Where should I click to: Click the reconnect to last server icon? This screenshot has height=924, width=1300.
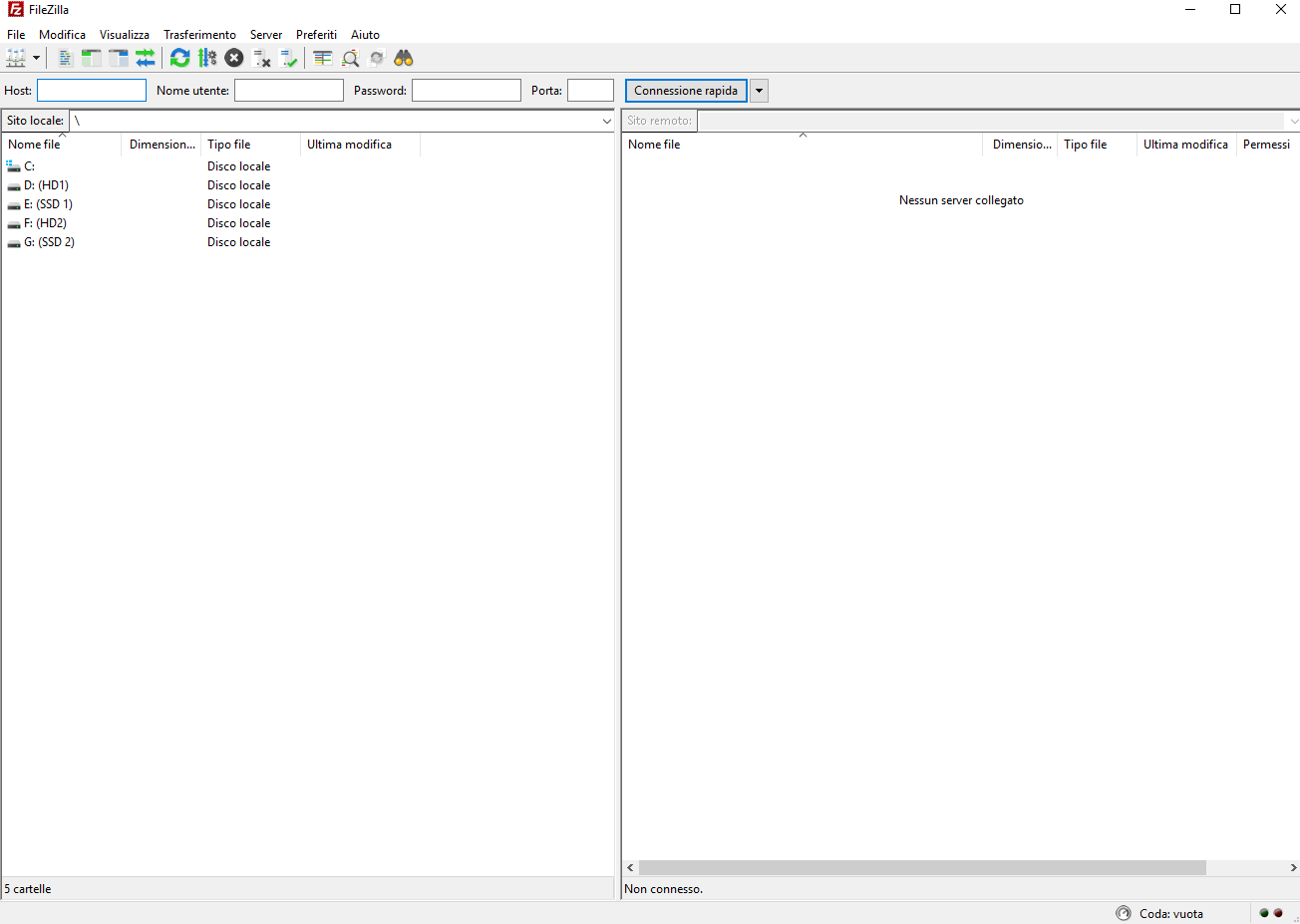point(289,58)
